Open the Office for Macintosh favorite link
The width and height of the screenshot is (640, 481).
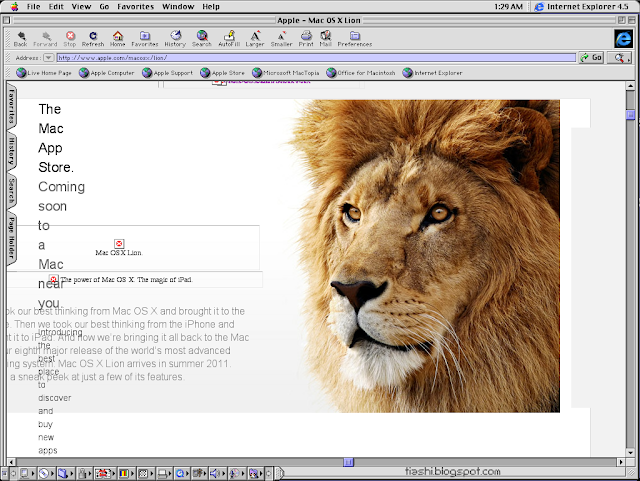tap(361, 73)
